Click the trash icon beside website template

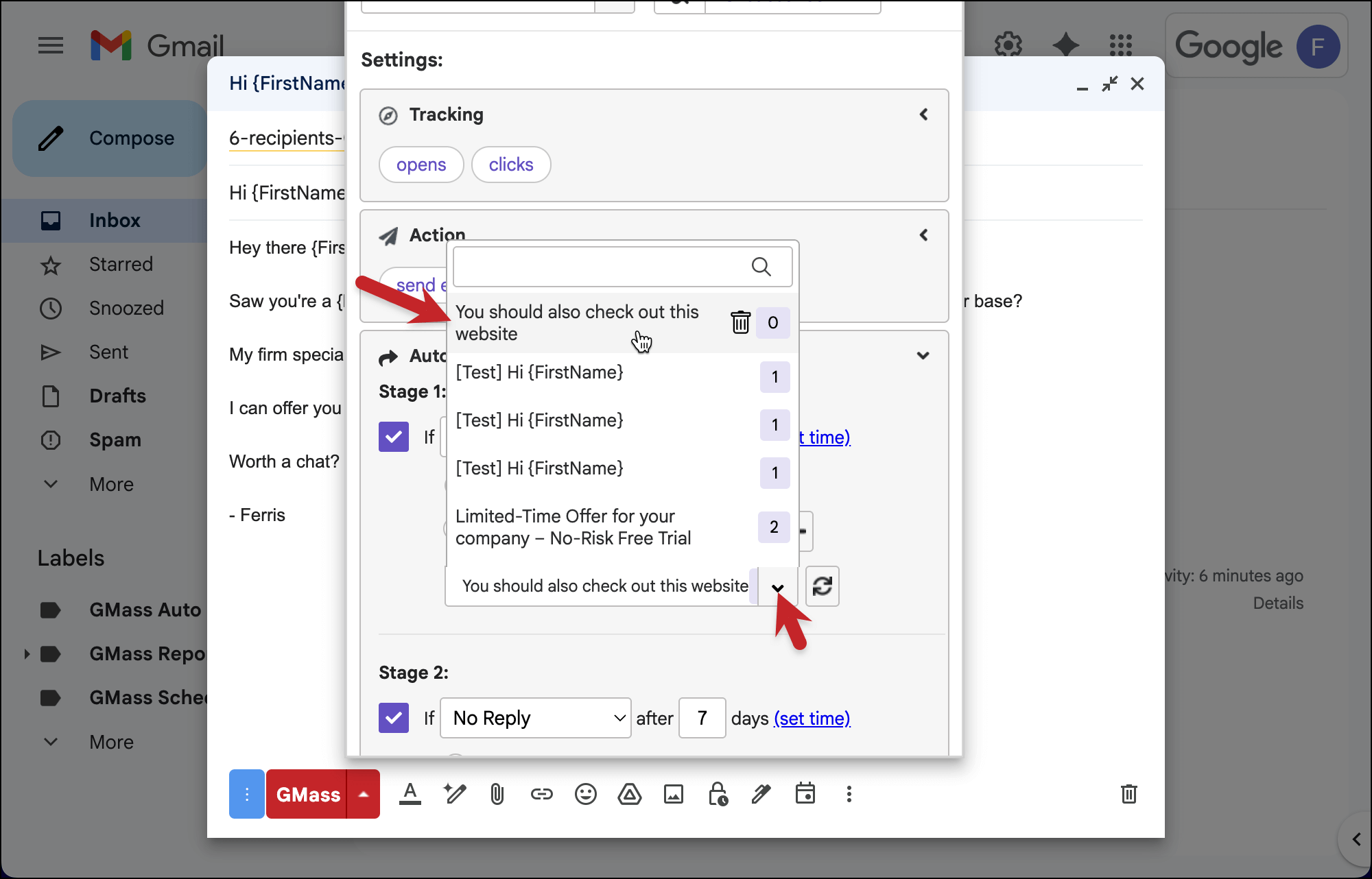[x=740, y=322]
